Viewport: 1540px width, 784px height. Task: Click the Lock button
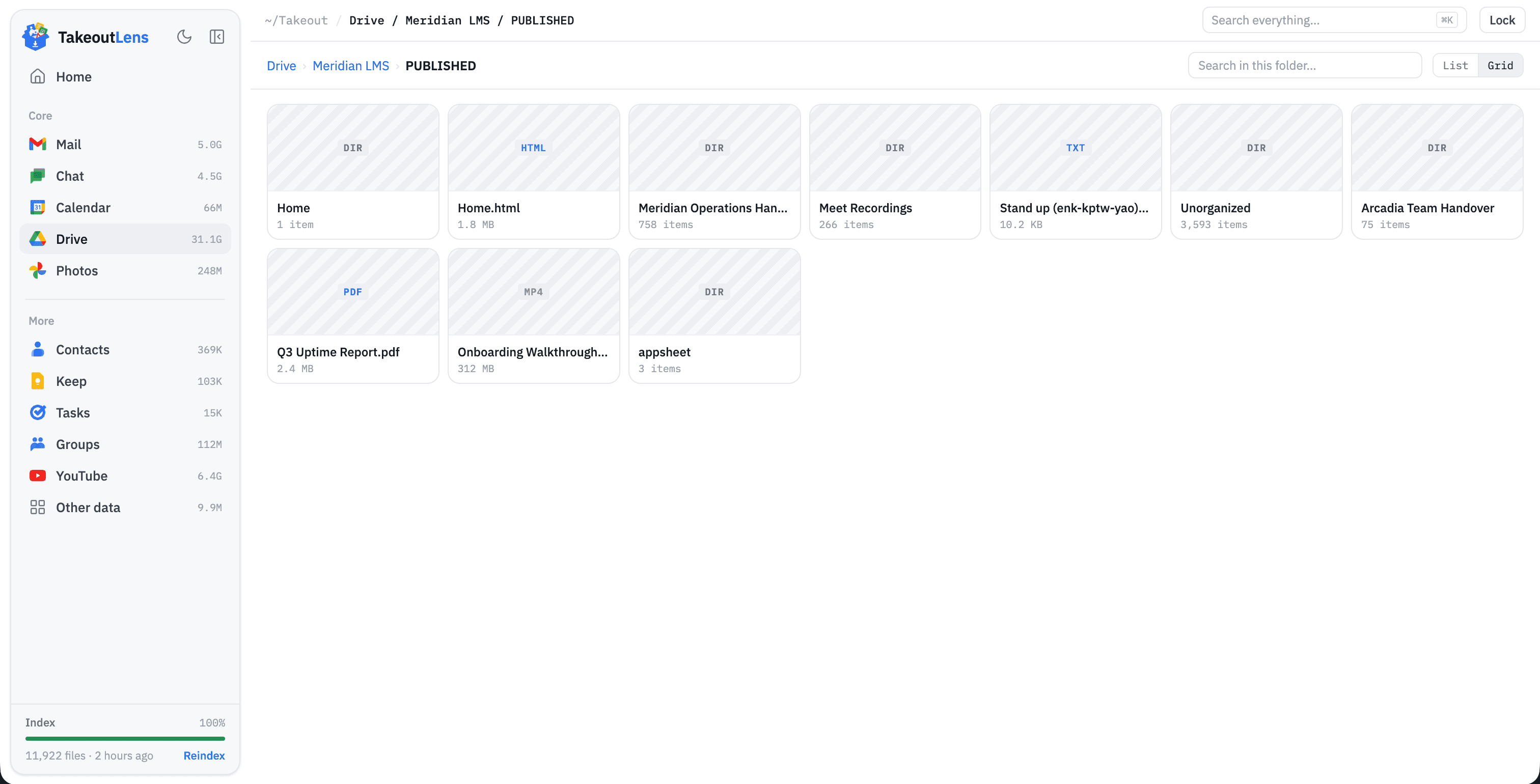coord(1502,20)
